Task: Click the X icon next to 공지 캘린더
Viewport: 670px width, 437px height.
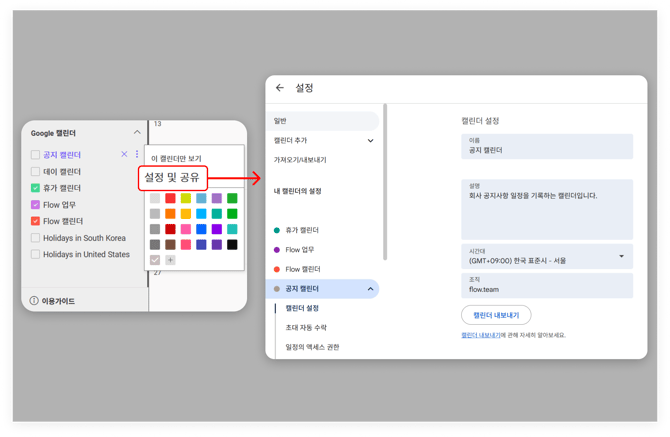Action: 124,155
